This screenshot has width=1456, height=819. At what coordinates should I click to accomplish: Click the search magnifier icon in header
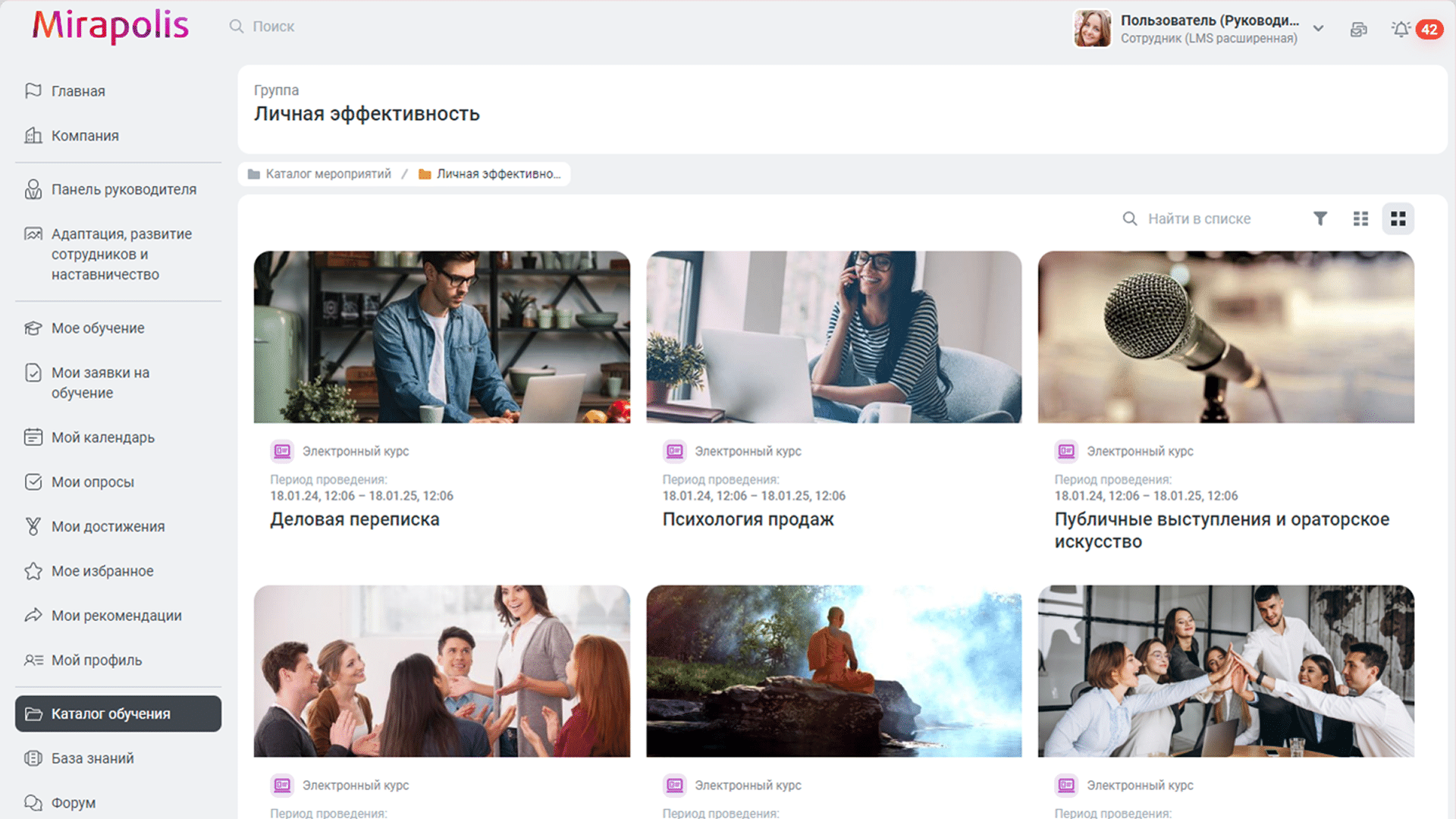tap(237, 27)
